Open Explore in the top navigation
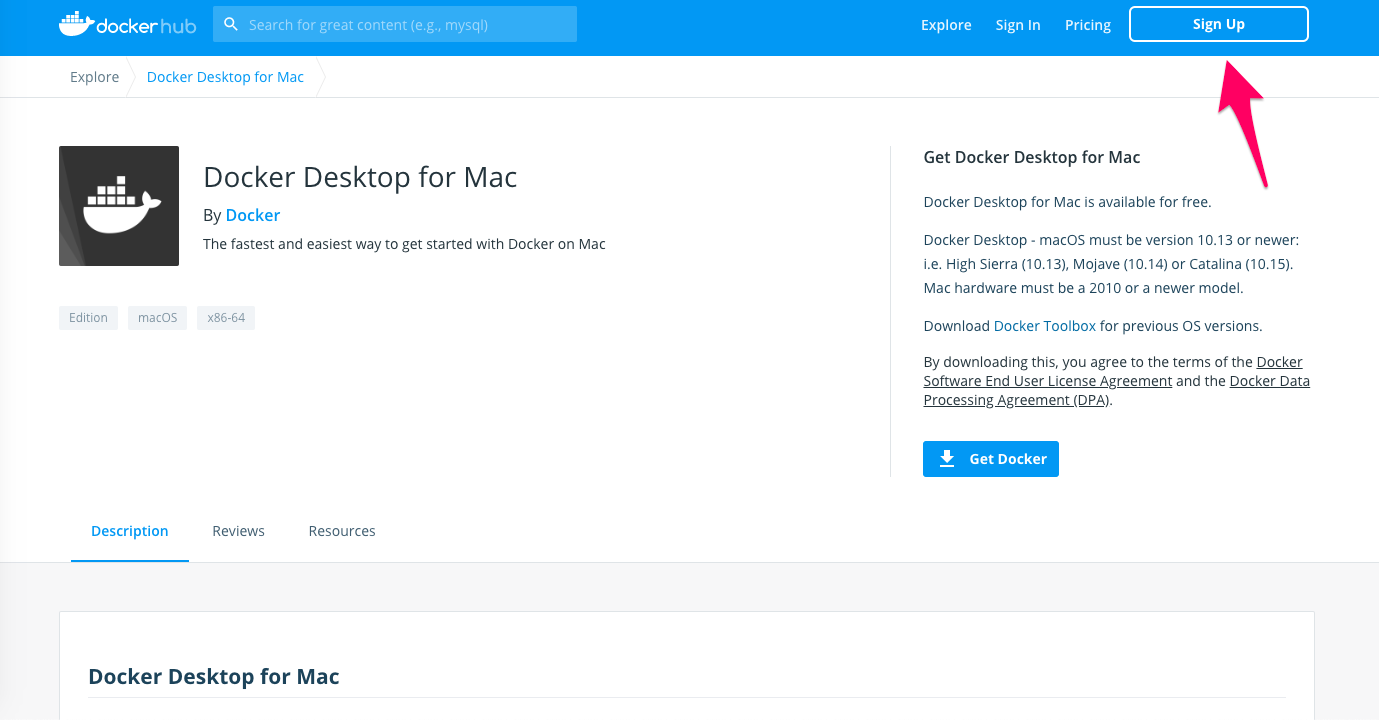Screen dimensions: 1379x720 tap(946, 25)
